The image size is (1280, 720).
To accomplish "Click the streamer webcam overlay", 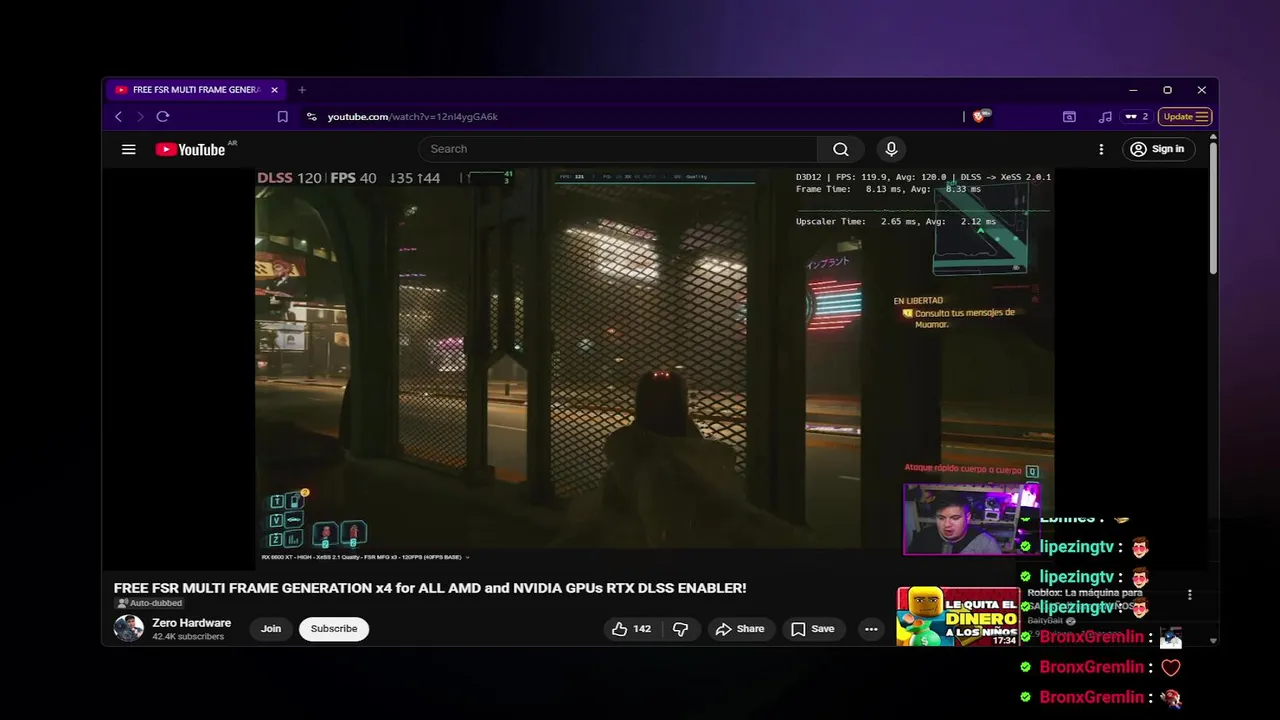I will click(971, 519).
